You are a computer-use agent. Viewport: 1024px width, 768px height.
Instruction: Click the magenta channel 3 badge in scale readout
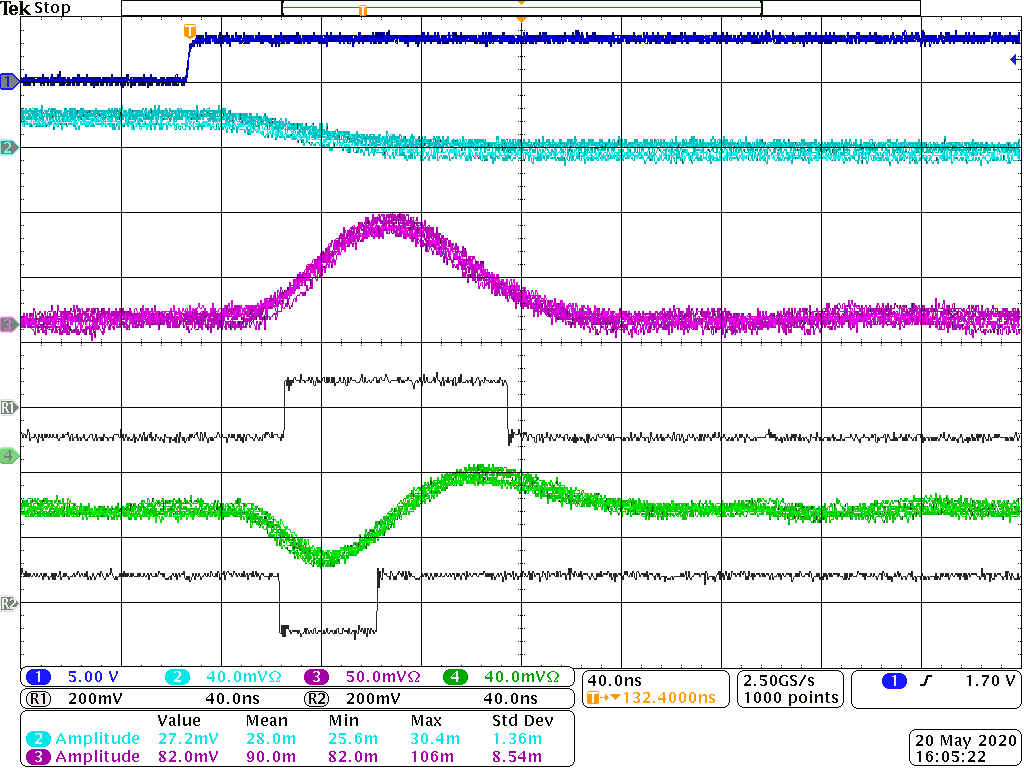[317, 677]
